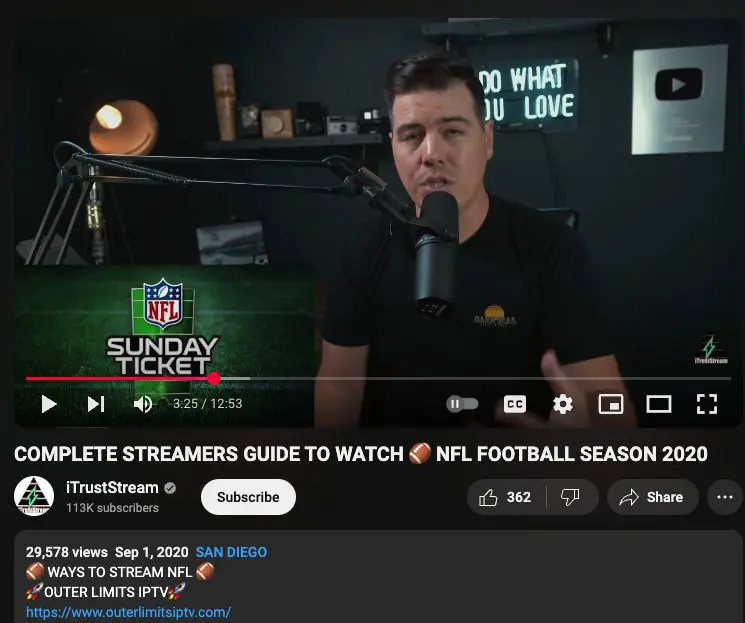The image size is (745, 623).
Task: Seek using the red progress bar scrubber
Action: click(x=214, y=378)
